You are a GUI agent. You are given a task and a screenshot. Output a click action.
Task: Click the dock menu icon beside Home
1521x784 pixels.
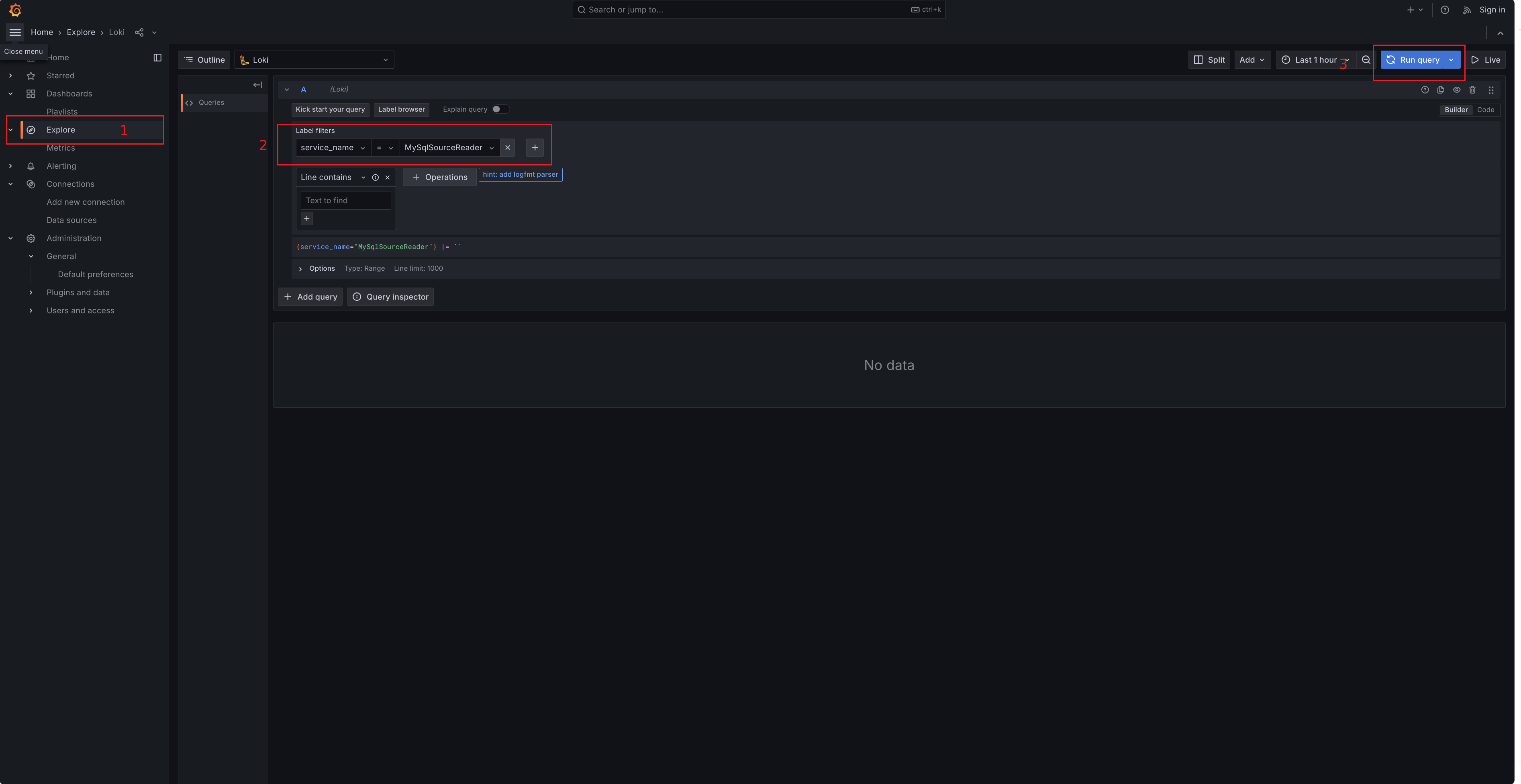(x=157, y=57)
